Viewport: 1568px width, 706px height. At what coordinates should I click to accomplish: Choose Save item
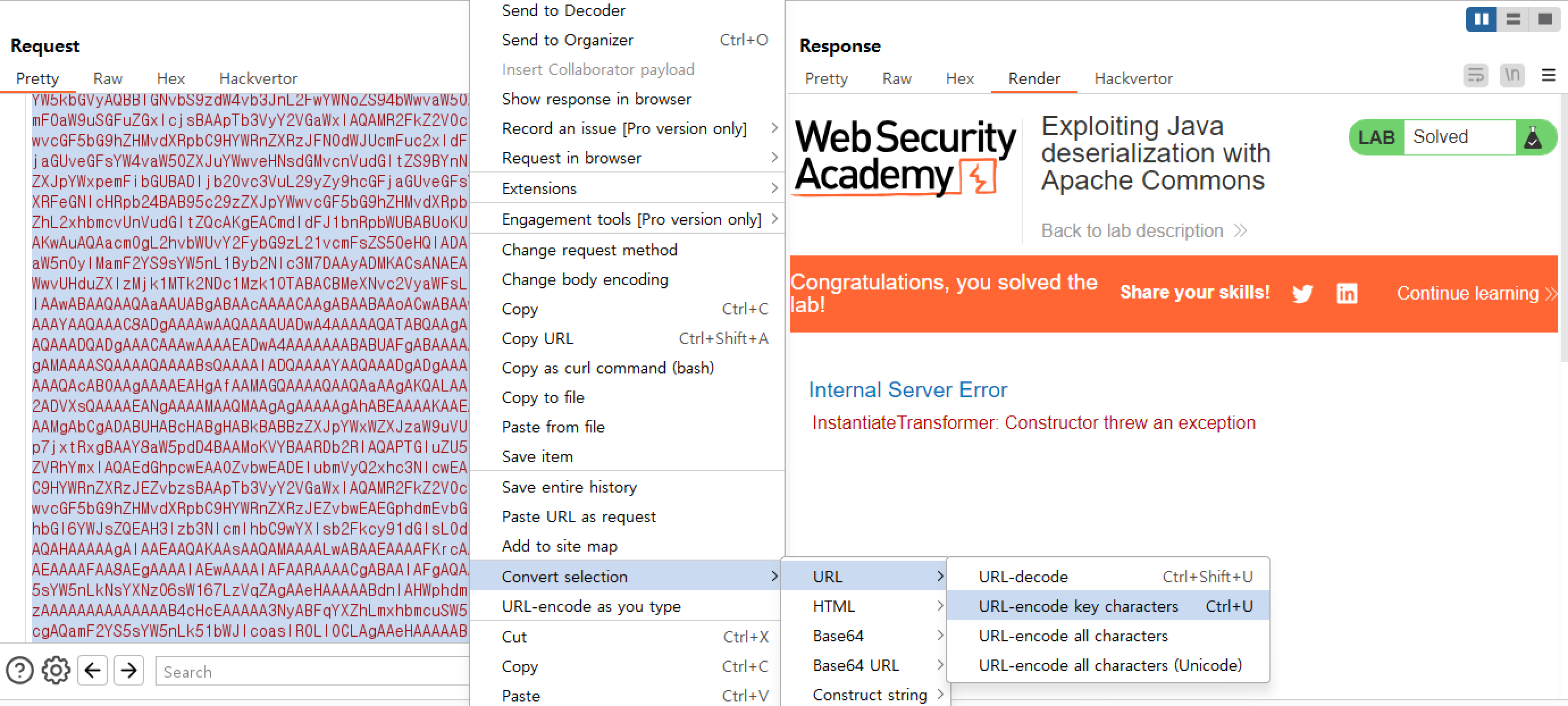pos(627,456)
